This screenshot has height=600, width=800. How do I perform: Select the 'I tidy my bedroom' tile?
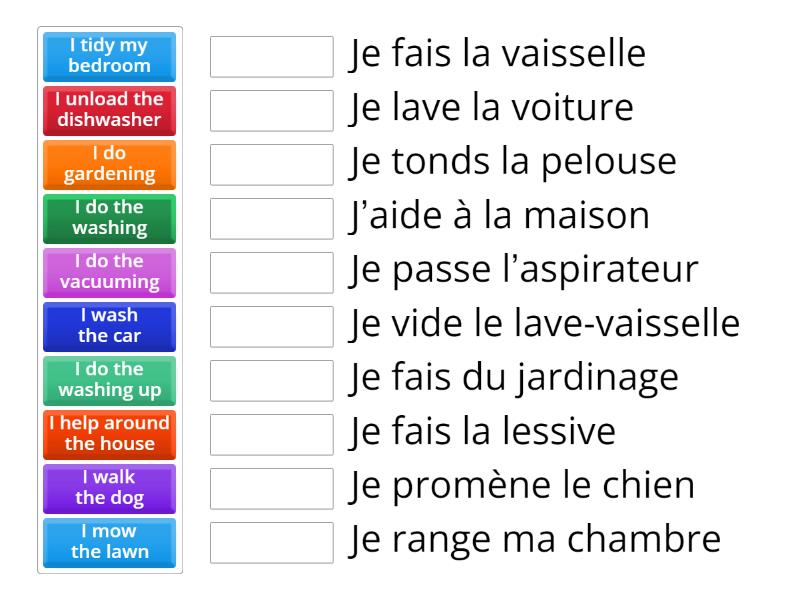pos(110,56)
